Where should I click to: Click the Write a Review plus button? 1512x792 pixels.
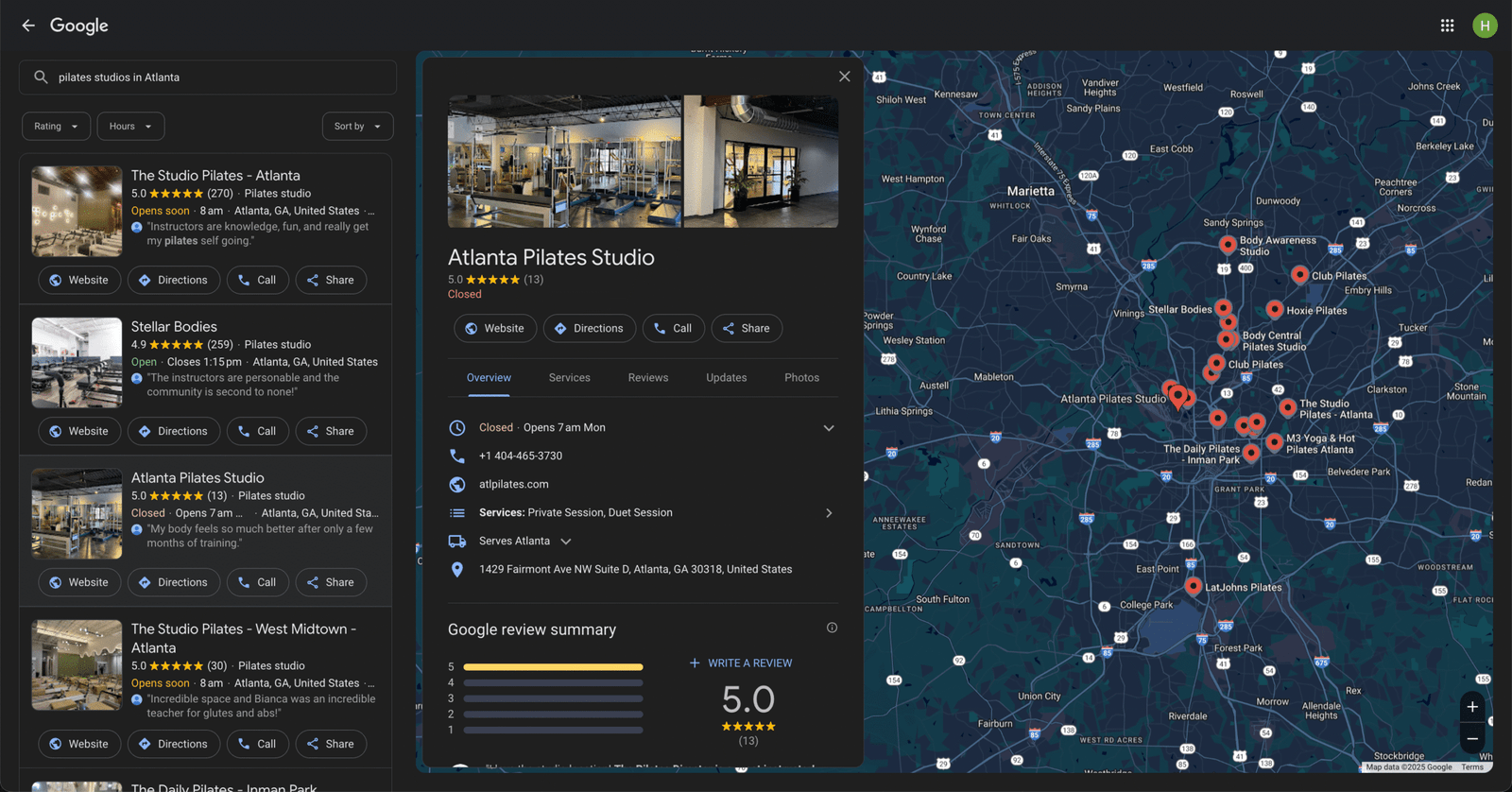point(741,663)
